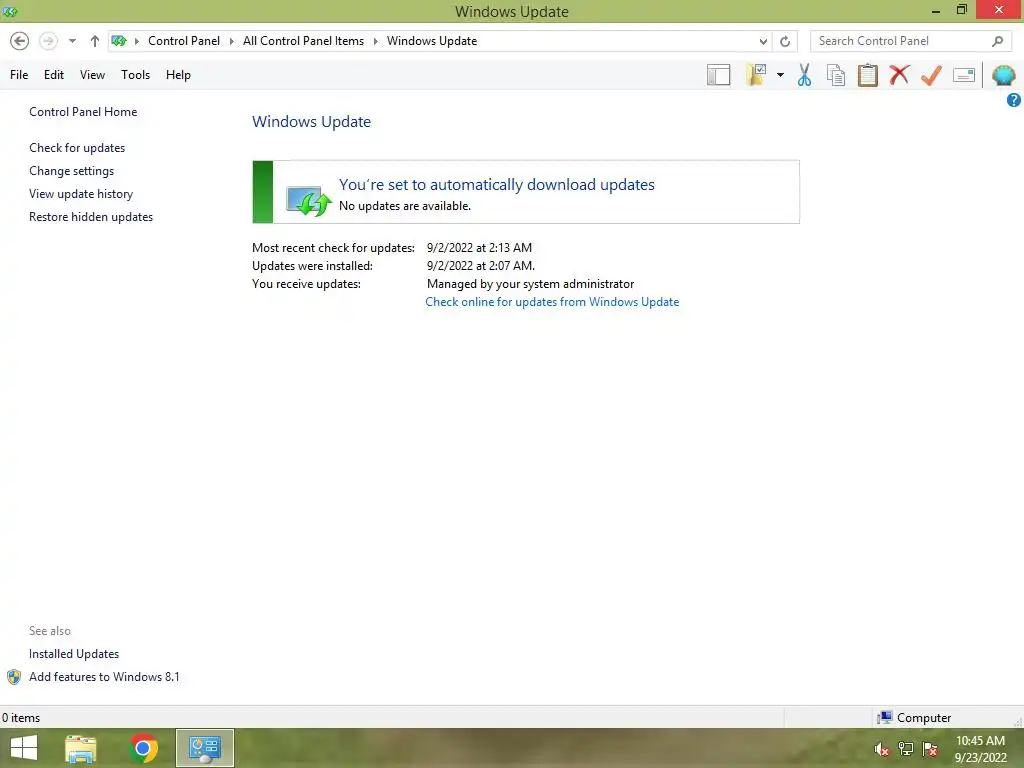This screenshot has height=768, width=1024.
Task: Click the navigation pane layout icon
Action: 718,75
